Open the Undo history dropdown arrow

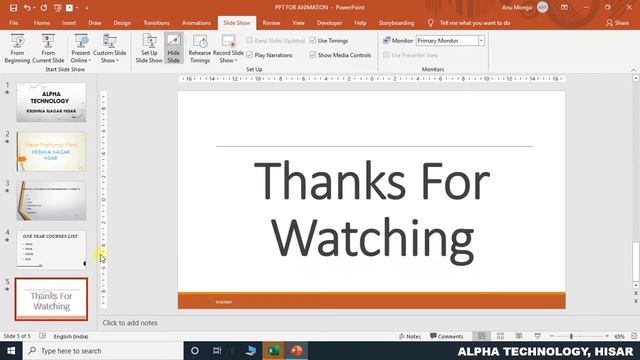pos(34,7)
